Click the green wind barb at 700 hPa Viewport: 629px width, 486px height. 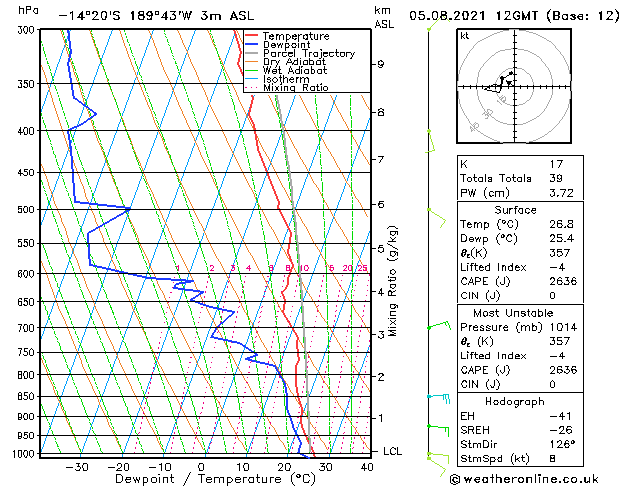point(439,325)
